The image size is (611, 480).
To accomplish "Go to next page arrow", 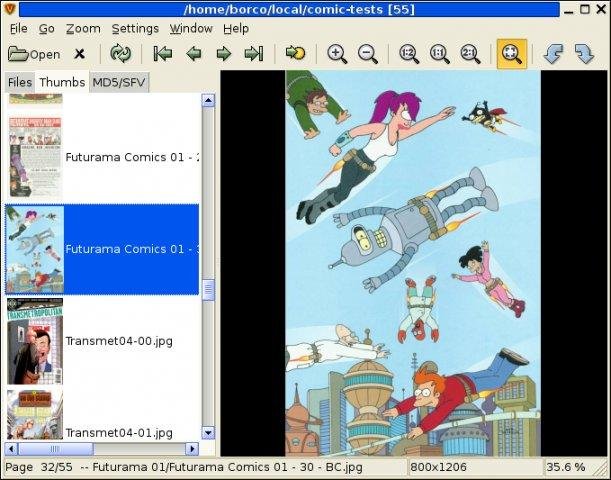I will [x=224, y=54].
